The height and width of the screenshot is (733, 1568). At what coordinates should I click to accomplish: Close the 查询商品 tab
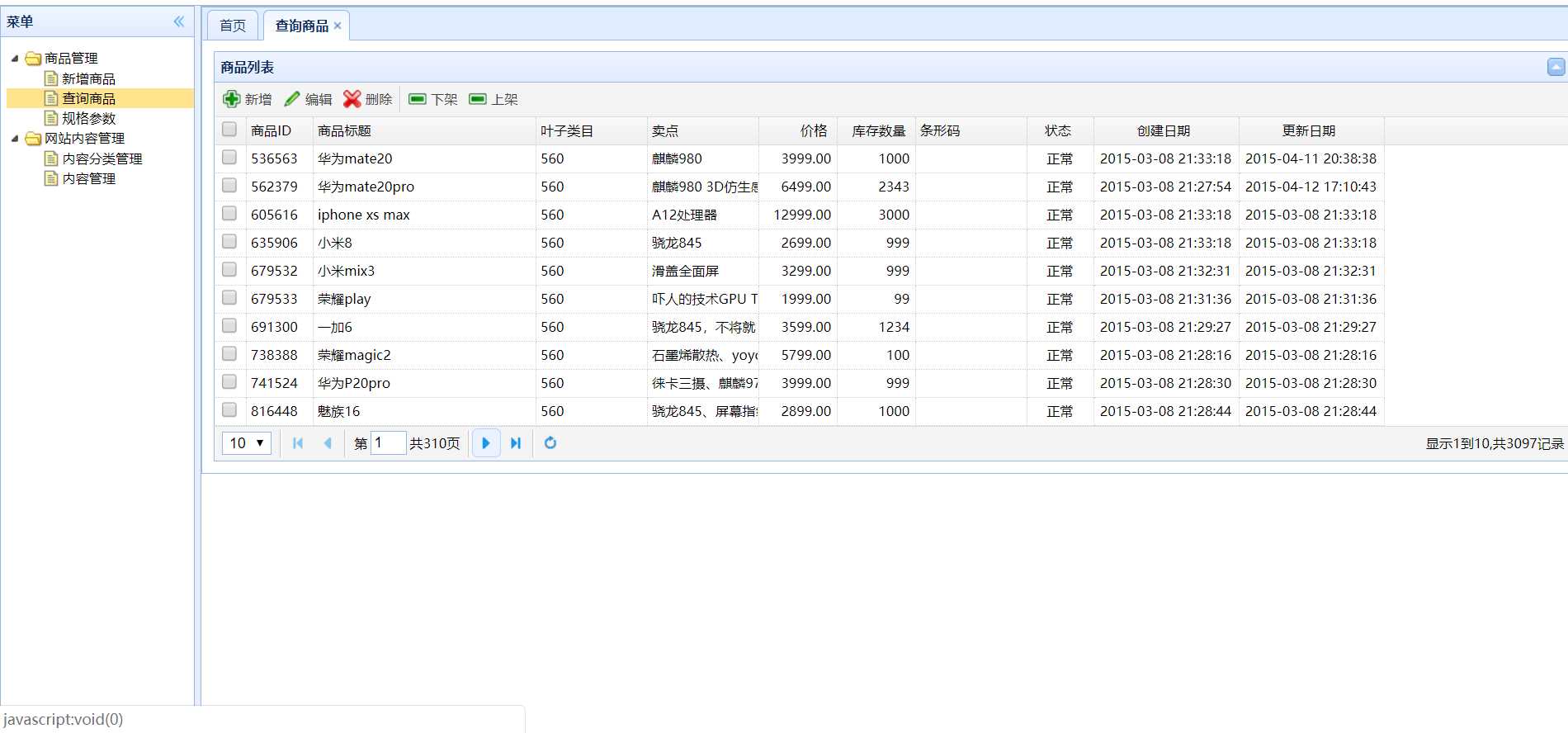pos(338,26)
